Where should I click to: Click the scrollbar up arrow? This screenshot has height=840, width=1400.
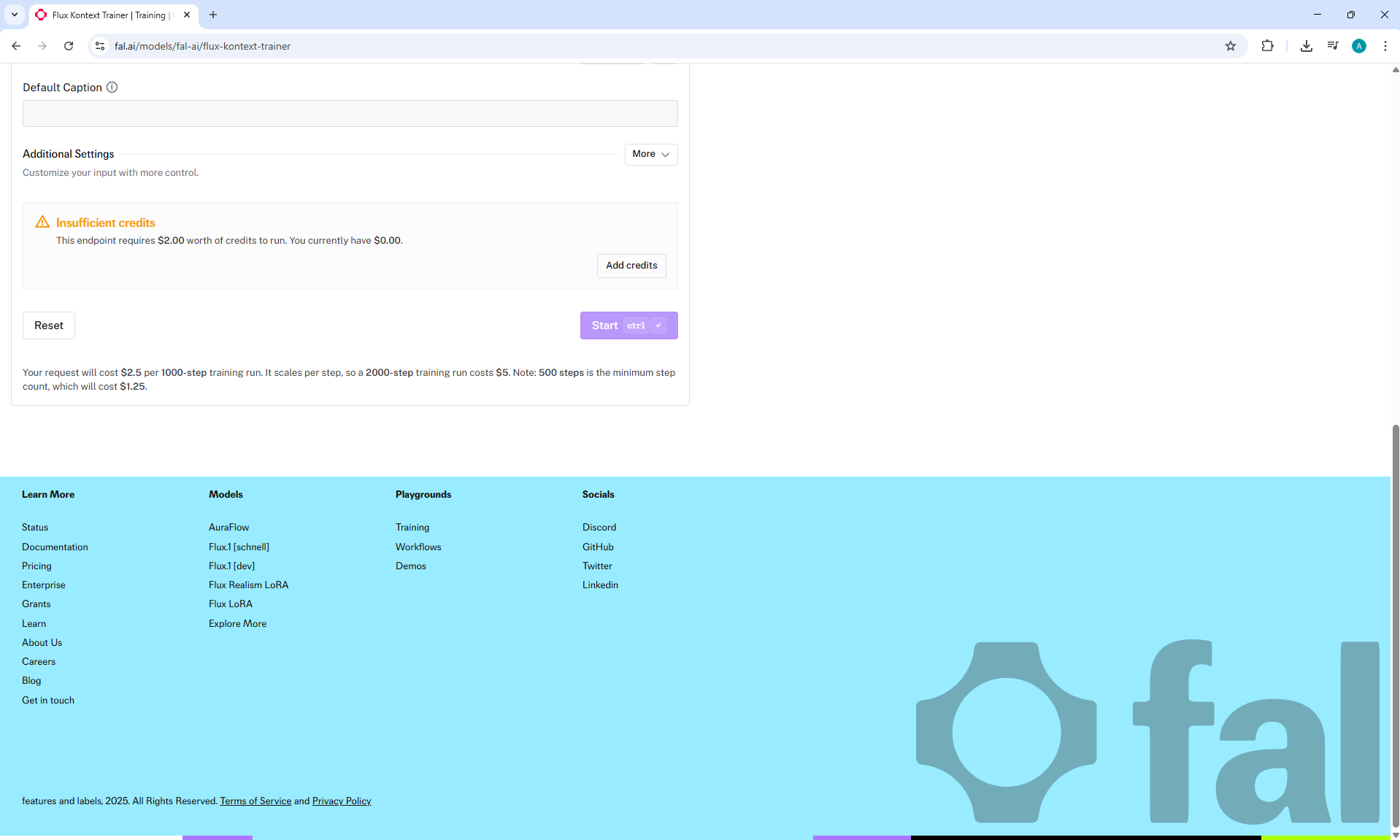click(x=1395, y=69)
